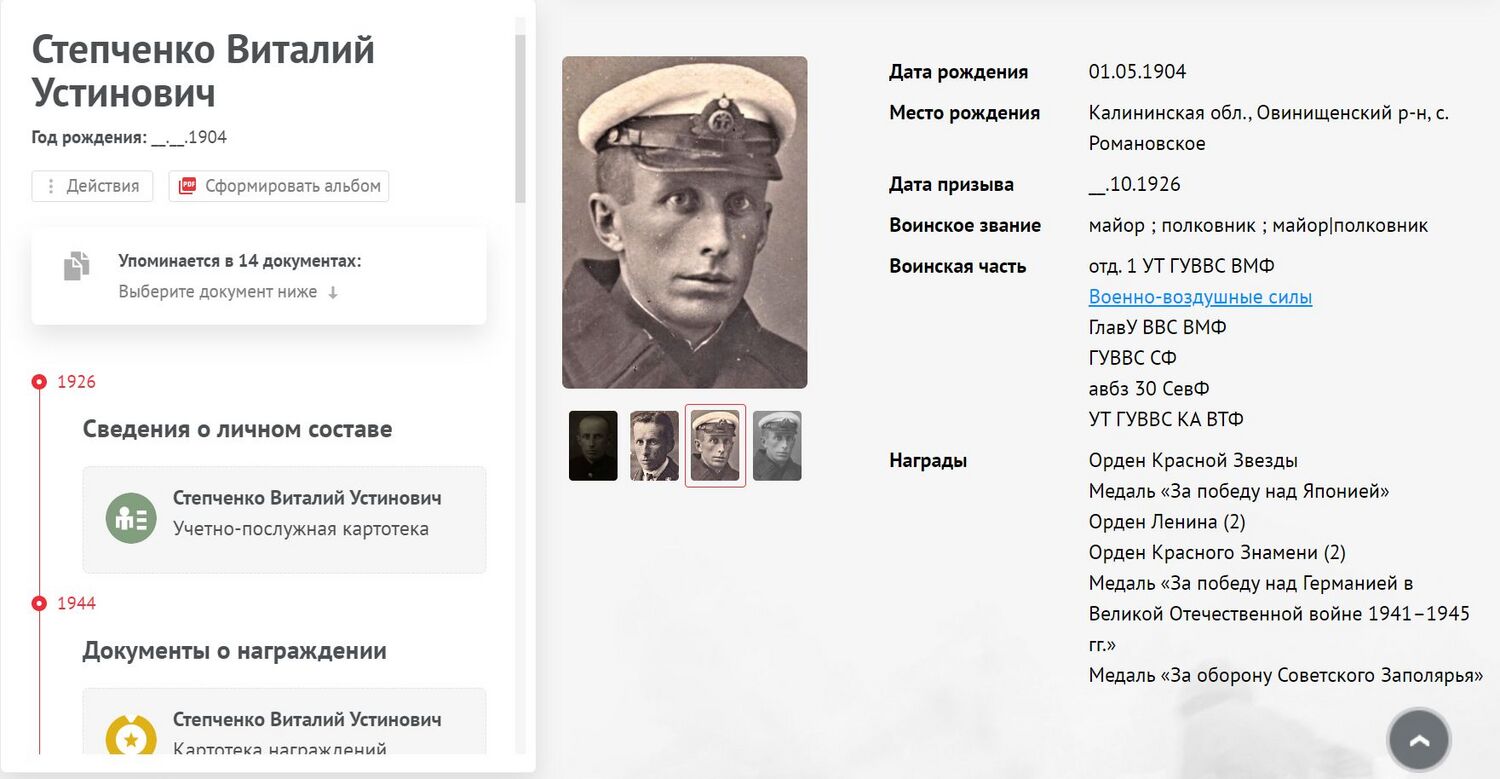1500x779 pixels.
Task: Click the yellow Картотека награждений medal icon
Action: pyautogui.click(x=131, y=738)
